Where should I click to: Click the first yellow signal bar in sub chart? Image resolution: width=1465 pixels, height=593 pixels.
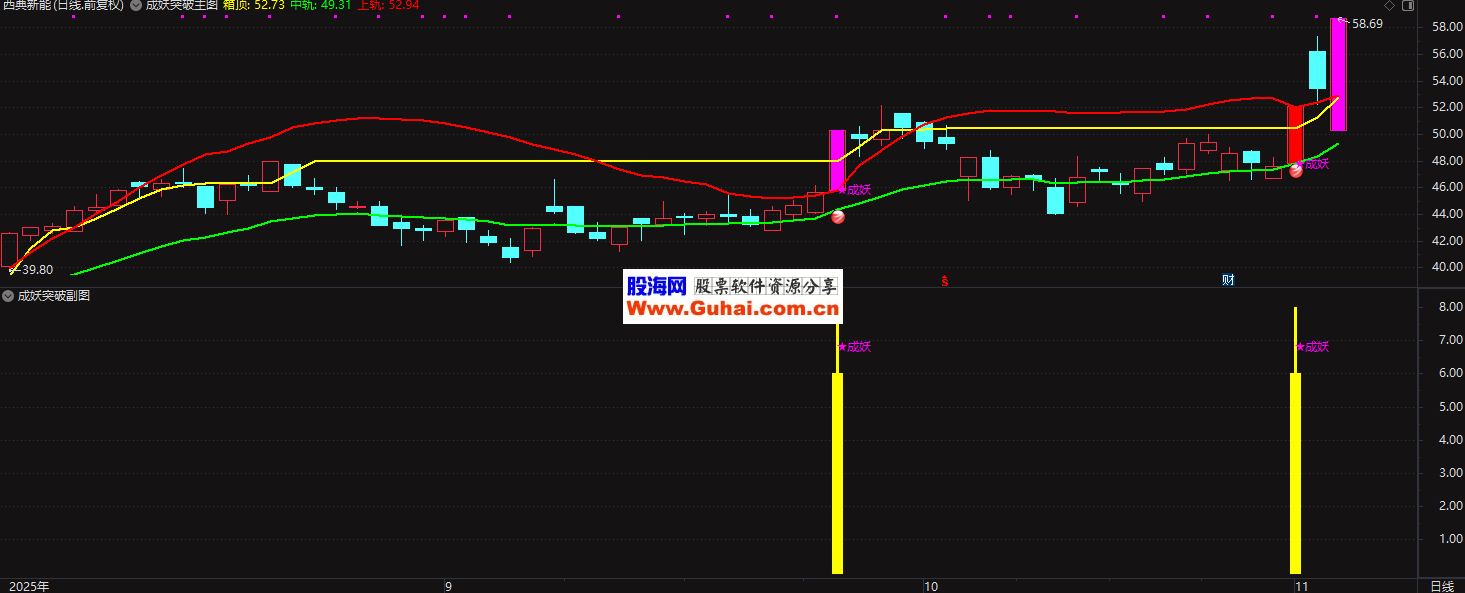pyautogui.click(x=838, y=475)
